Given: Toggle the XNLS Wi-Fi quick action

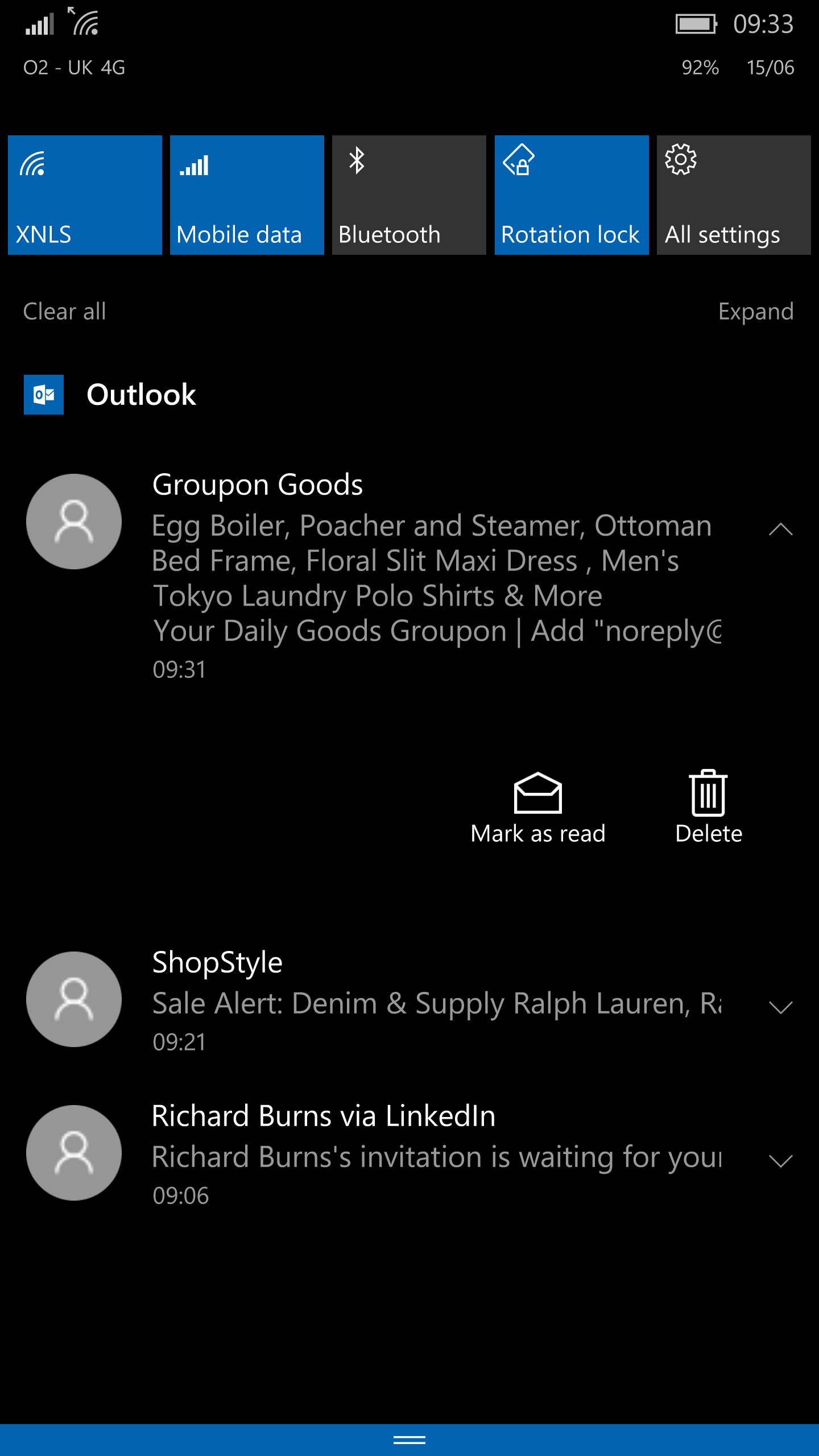Looking at the screenshot, I should tap(85, 195).
